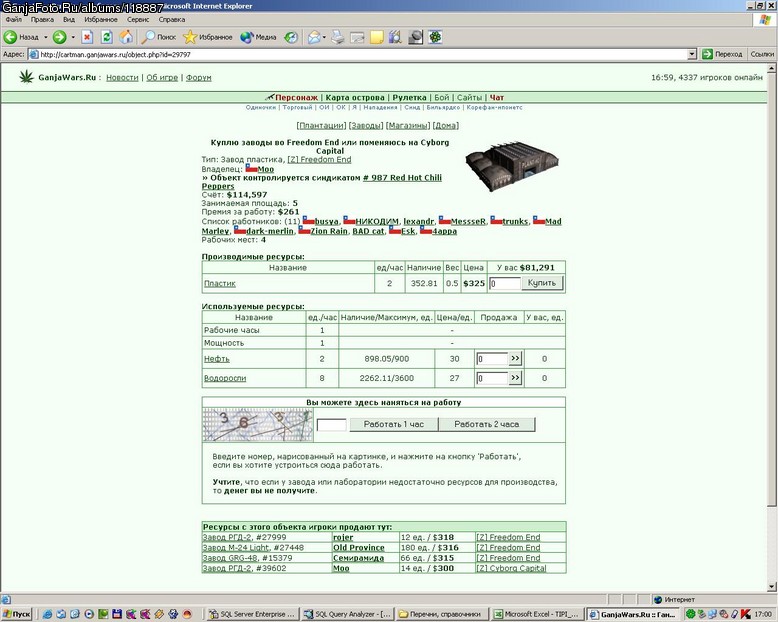This screenshot has width=778, height=622.
Task: Go to browser Home icon
Action: coord(126,37)
